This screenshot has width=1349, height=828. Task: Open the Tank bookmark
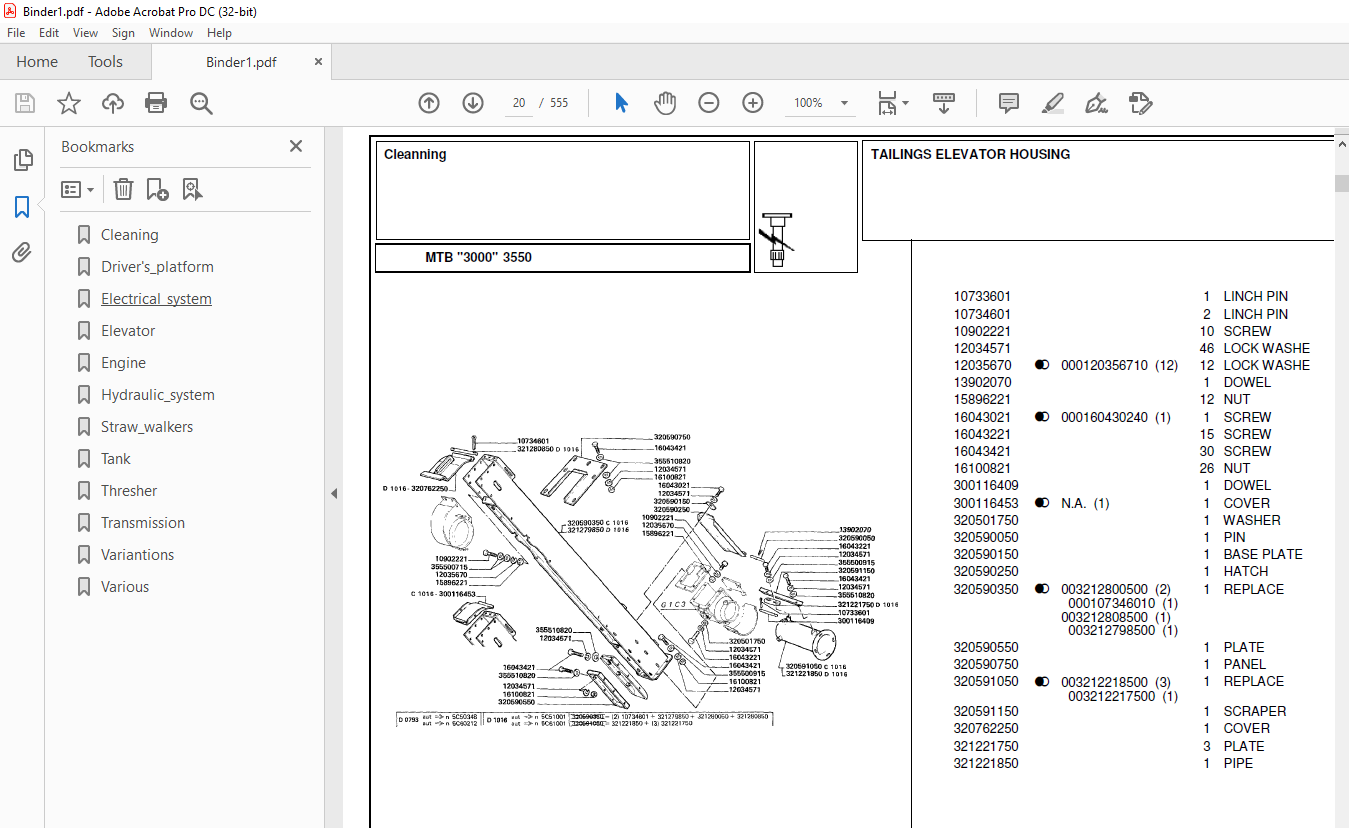pyautogui.click(x=116, y=459)
